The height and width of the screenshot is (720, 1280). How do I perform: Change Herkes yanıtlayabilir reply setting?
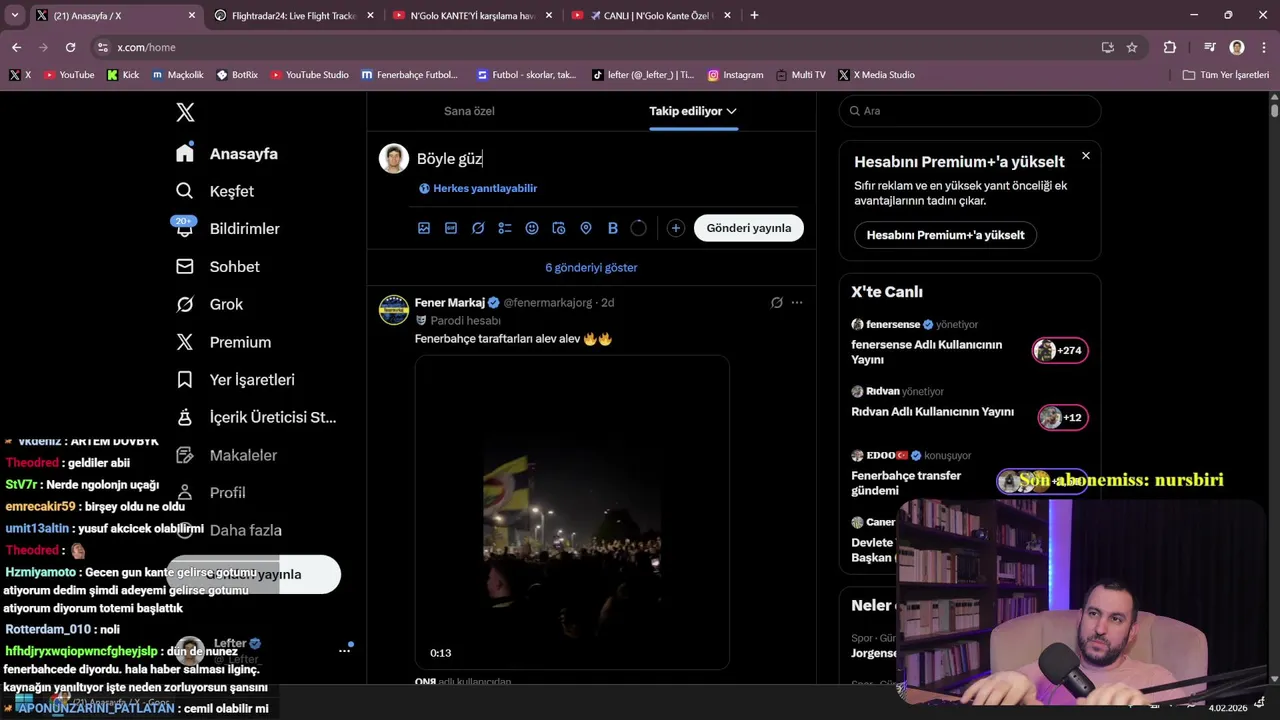click(x=478, y=188)
